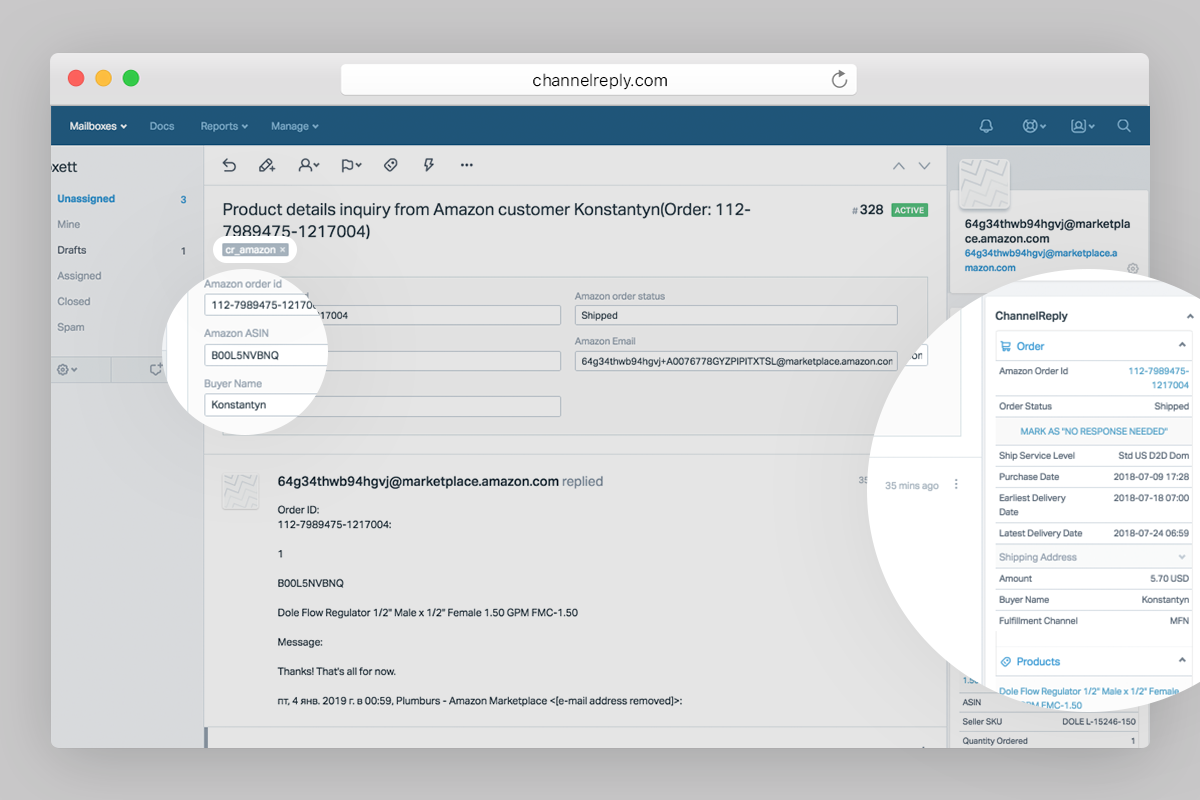Click the Amazon order status field
Screen dimensions: 1200x800
736,315
